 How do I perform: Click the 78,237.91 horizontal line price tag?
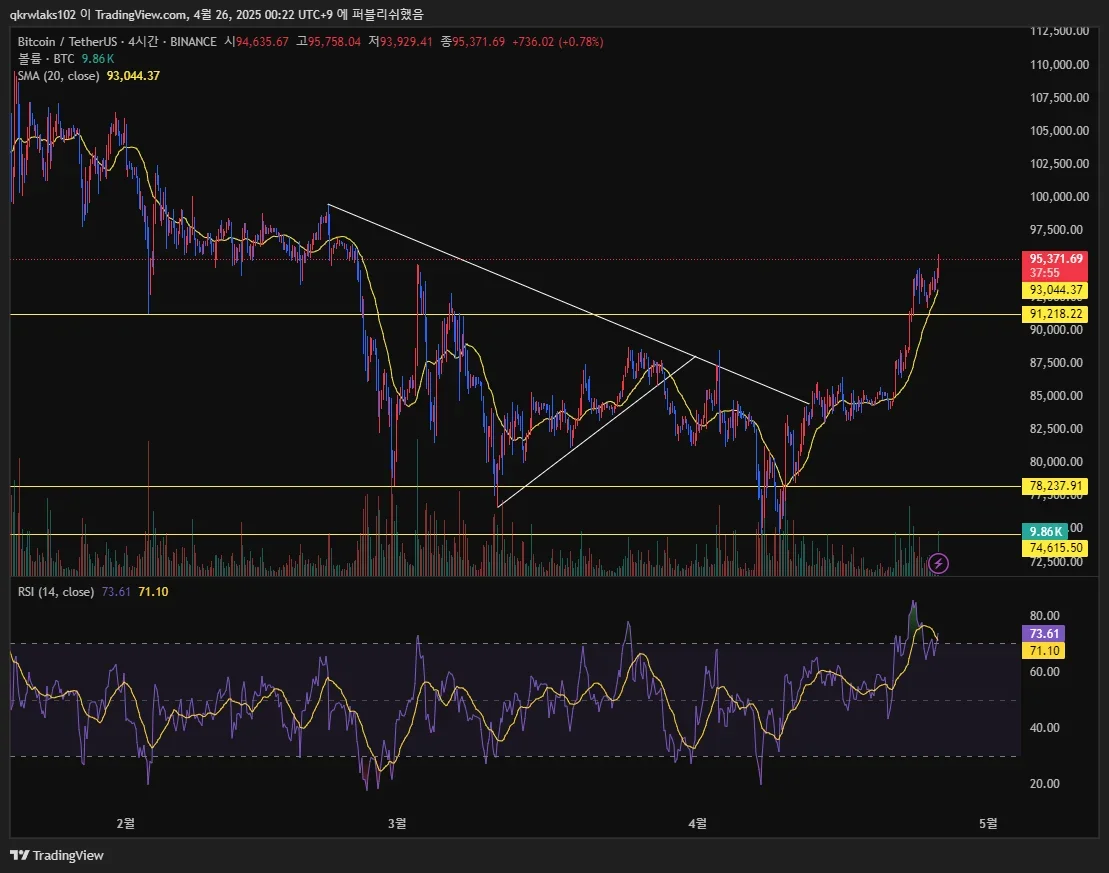[x=1055, y=486]
